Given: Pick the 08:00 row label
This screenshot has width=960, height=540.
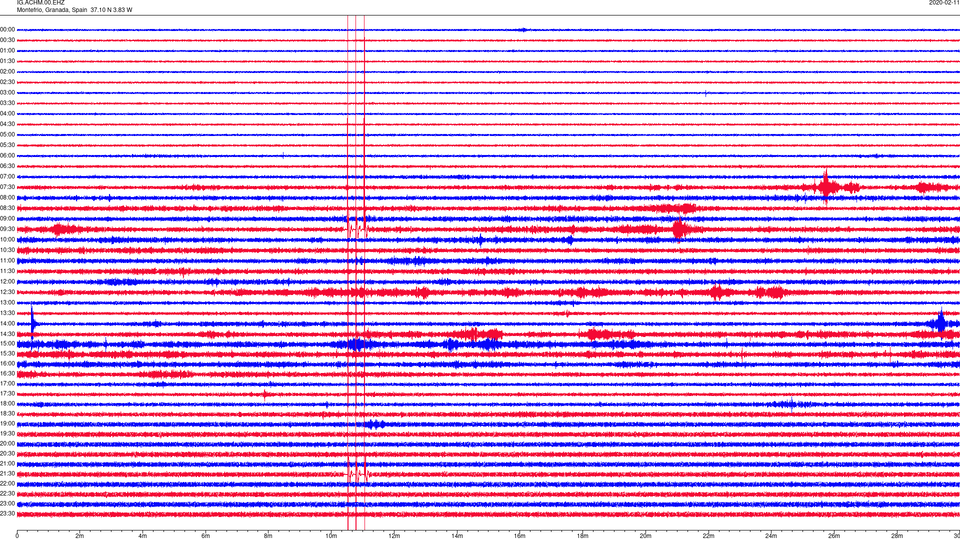Looking at the screenshot, I should tap(8, 198).
